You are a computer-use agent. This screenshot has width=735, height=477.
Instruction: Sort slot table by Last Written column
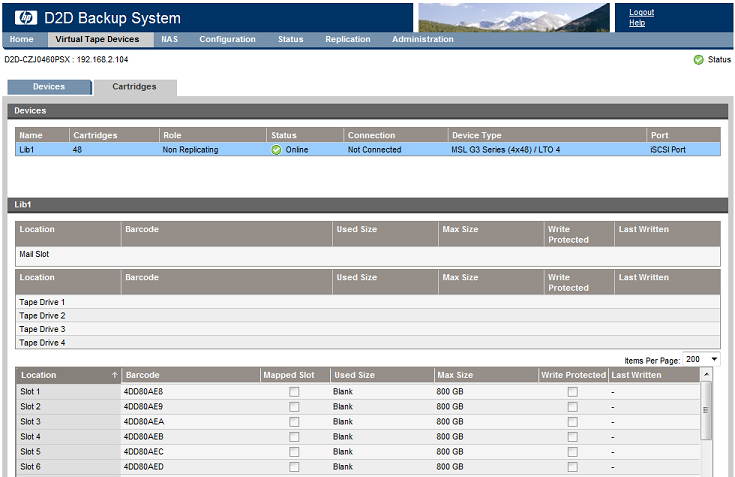(x=654, y=375)
